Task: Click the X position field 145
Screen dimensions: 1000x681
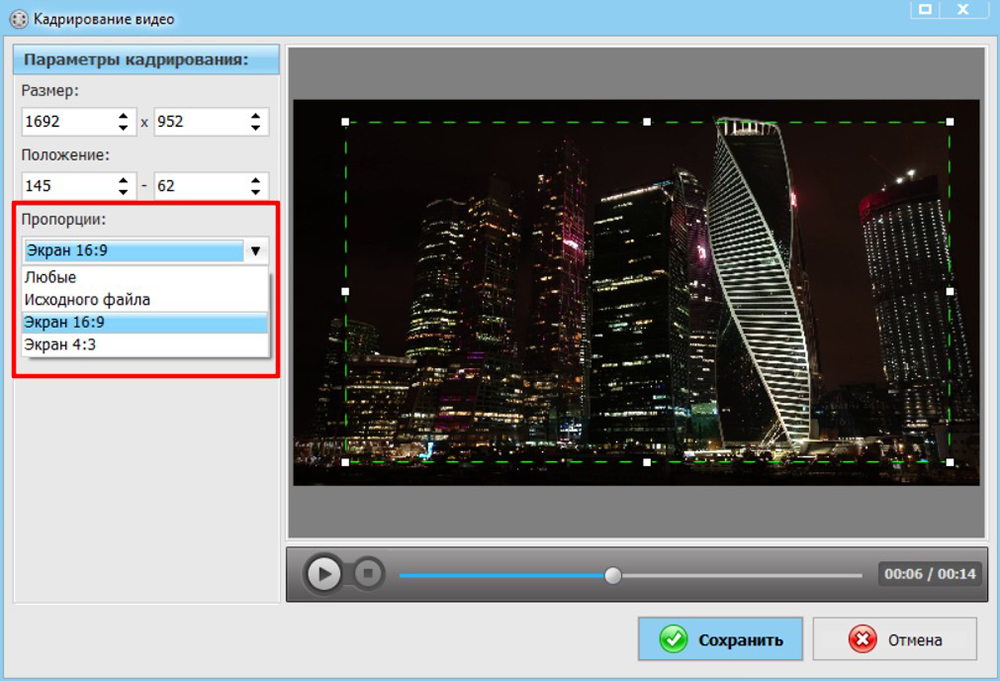Action: [x=65, y=186]
